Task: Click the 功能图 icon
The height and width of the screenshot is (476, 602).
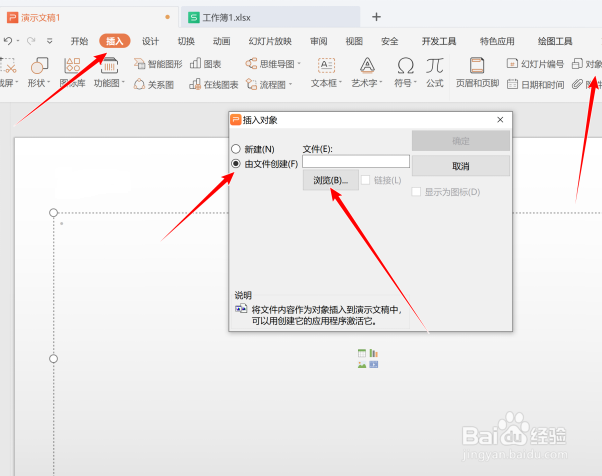Action: (x=109, y=65)
